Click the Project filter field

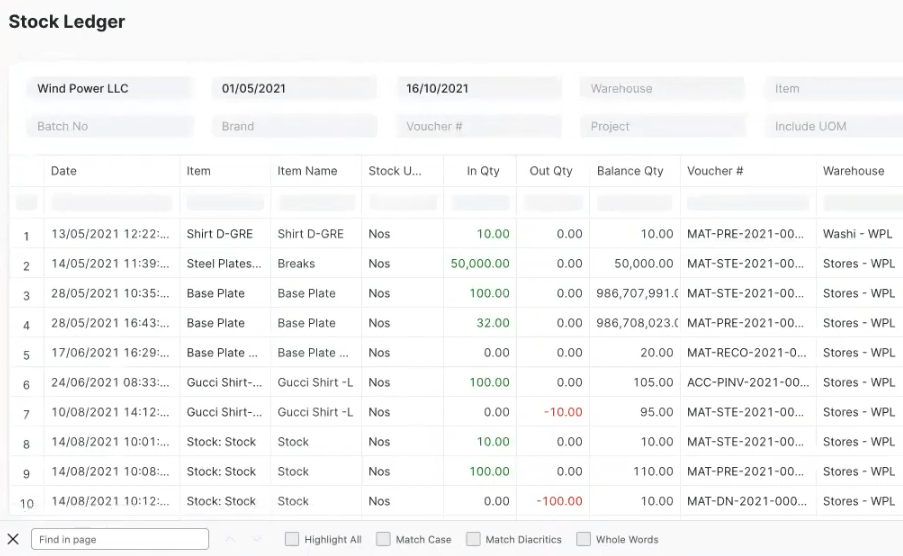coord(662,126)
